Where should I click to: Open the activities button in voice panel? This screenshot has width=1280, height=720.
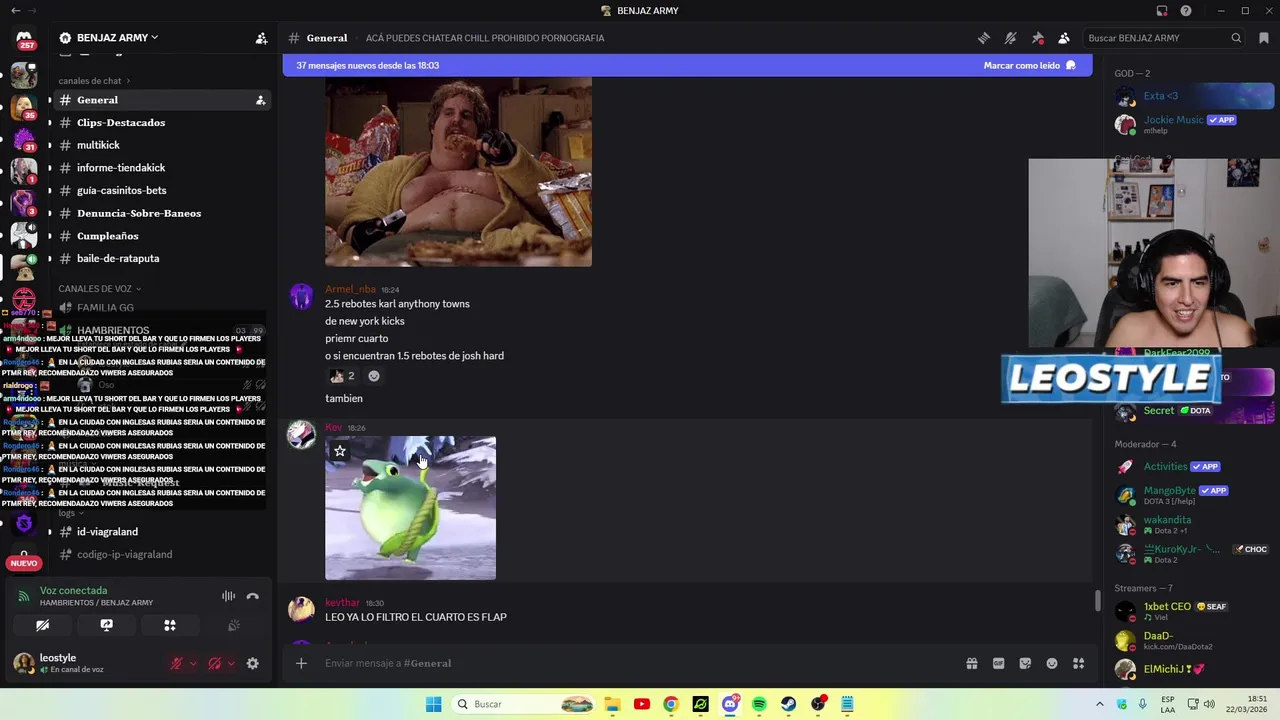tap(170, 625)
